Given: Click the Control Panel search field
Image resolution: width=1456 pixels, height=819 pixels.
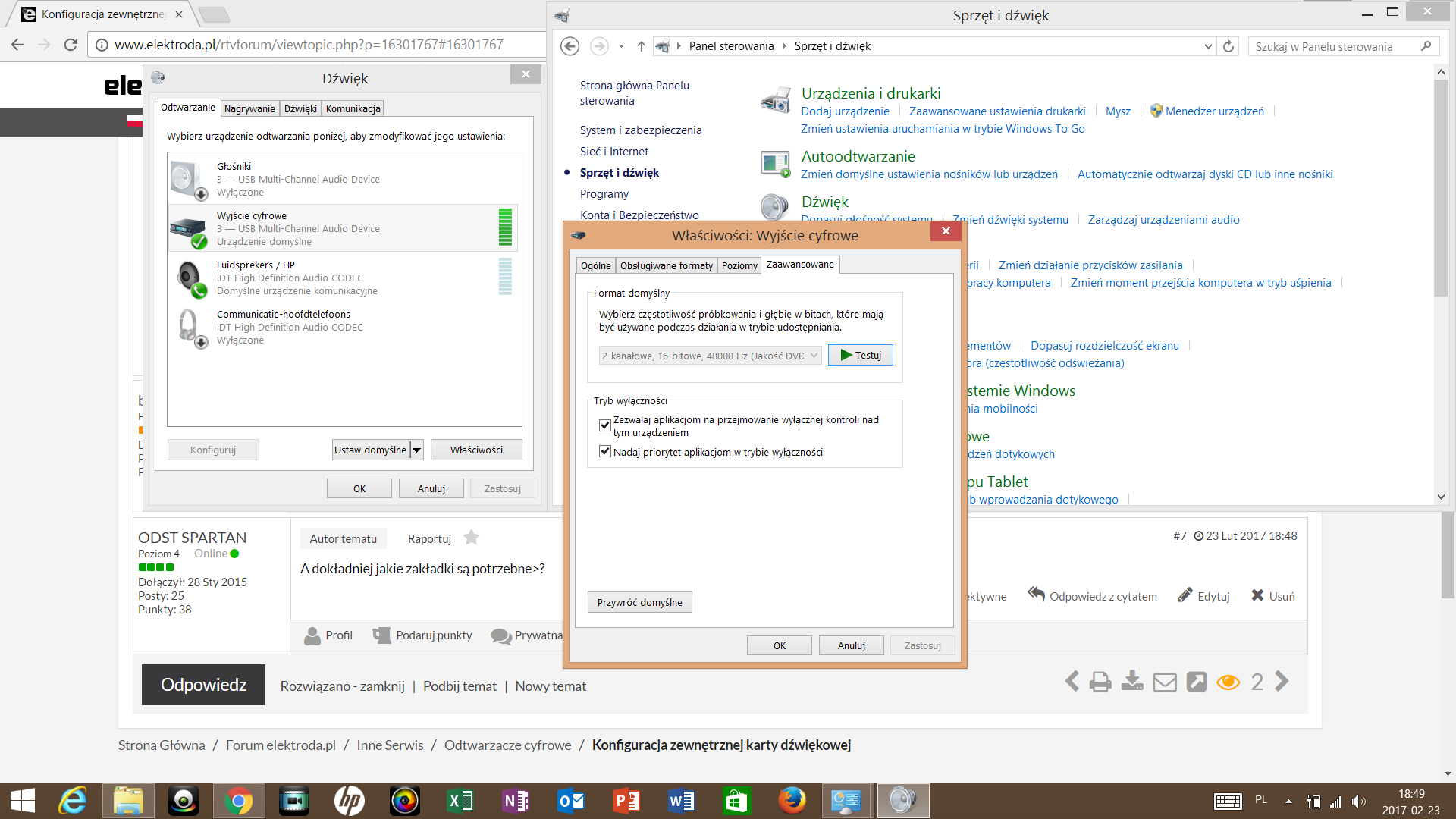Looking at the screenshot, I should [x=1335, y=46].
